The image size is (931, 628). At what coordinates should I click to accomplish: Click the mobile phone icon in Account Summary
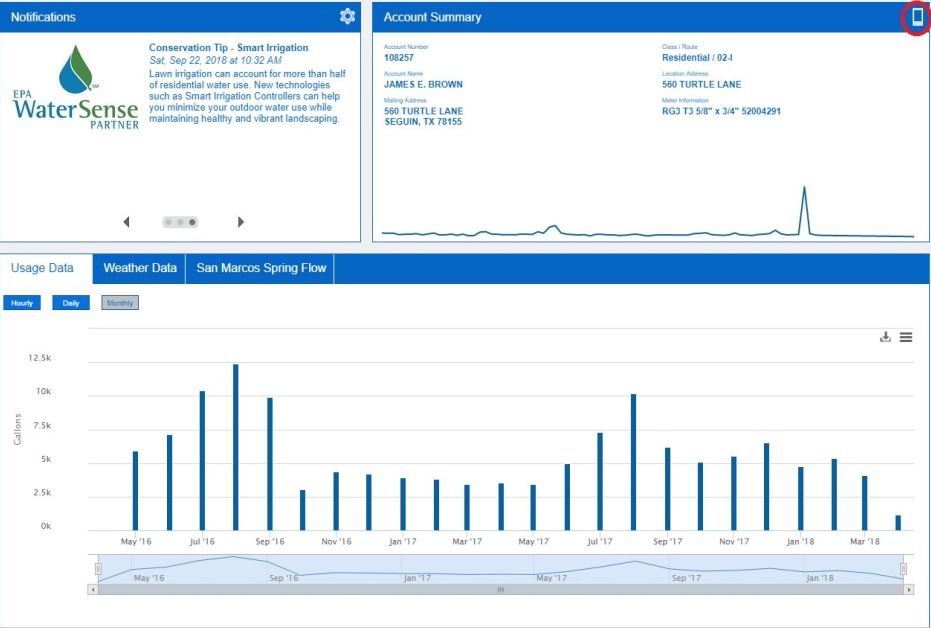click(917, 17)
